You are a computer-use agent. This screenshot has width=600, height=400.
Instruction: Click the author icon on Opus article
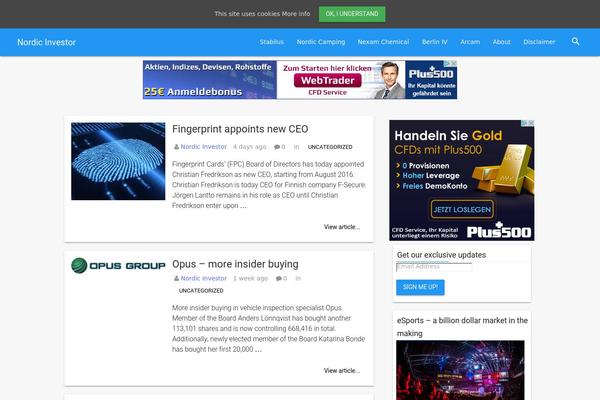point(176,279)
